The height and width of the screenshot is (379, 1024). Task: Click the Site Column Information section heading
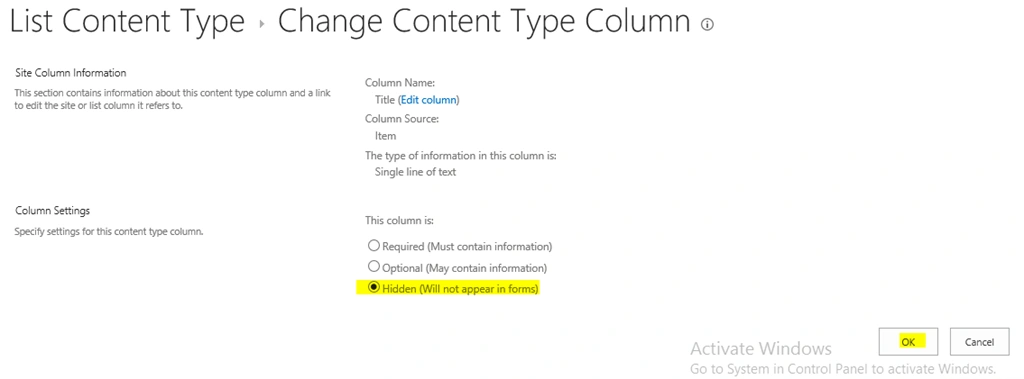pos(71,73)
